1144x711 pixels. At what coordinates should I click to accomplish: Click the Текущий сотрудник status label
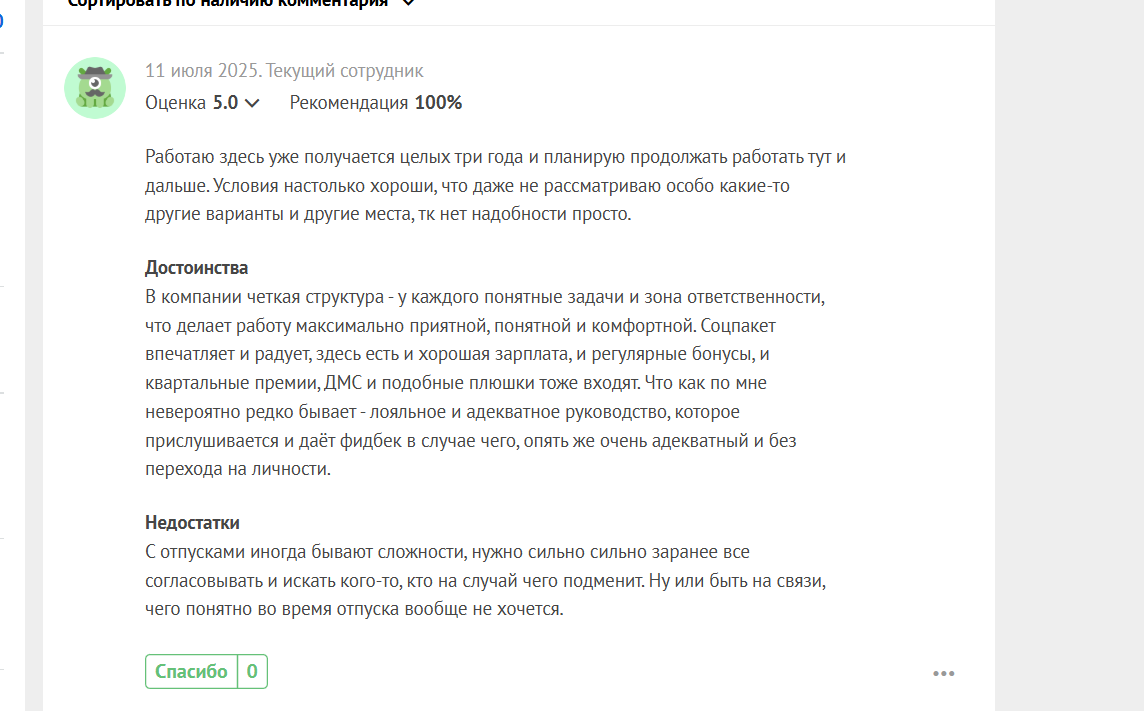coord(344,71)
